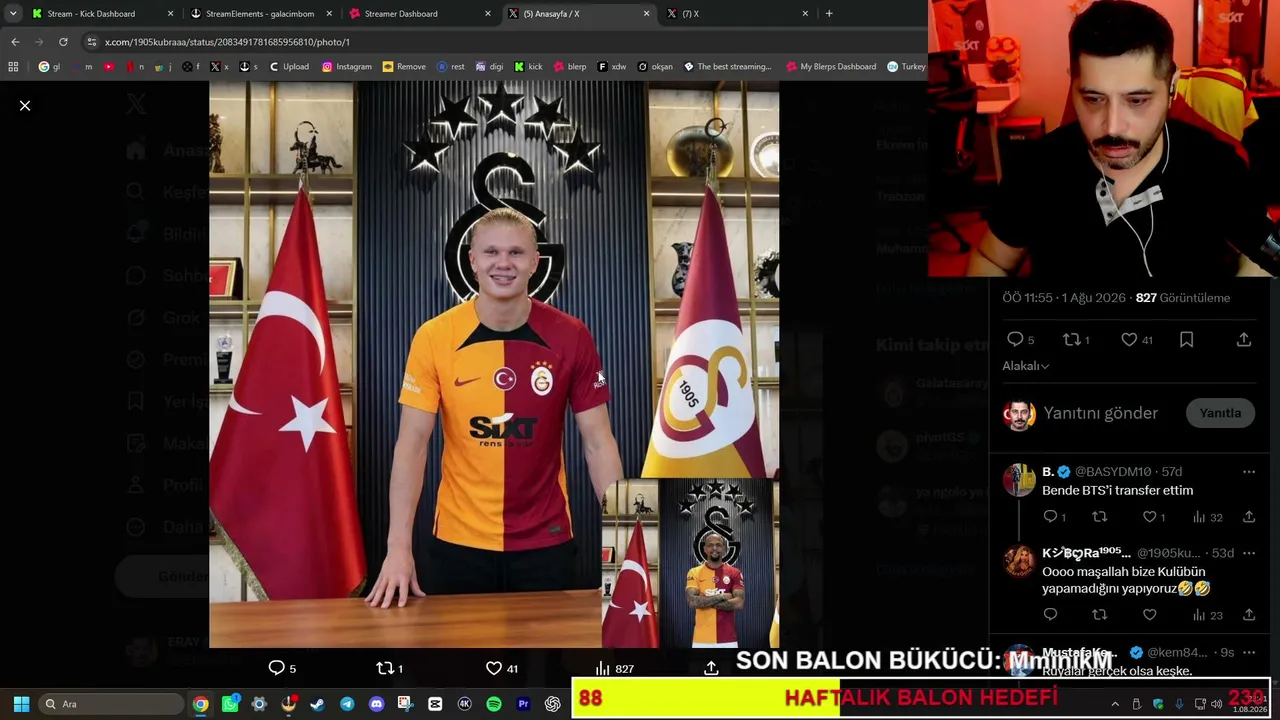Open view stats showing 827 below the photo
Screen dimensions: 1280x720
pos(614,668)
